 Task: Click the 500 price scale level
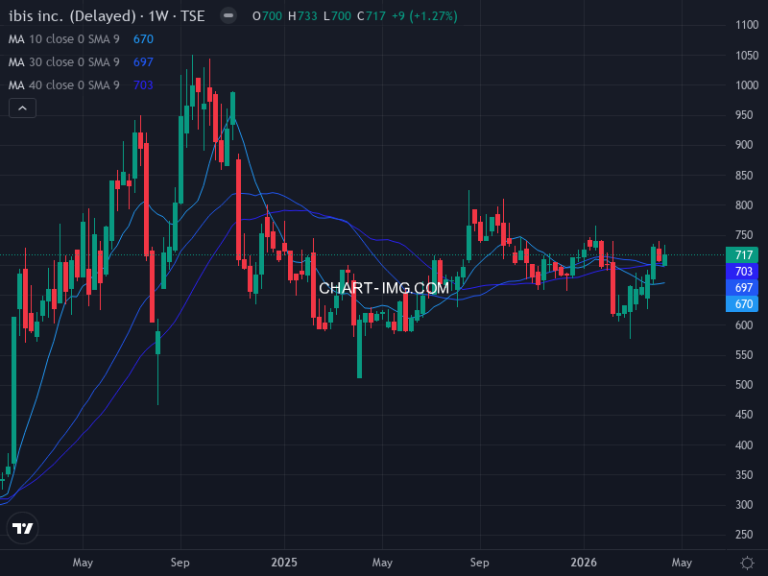point(746,385)
